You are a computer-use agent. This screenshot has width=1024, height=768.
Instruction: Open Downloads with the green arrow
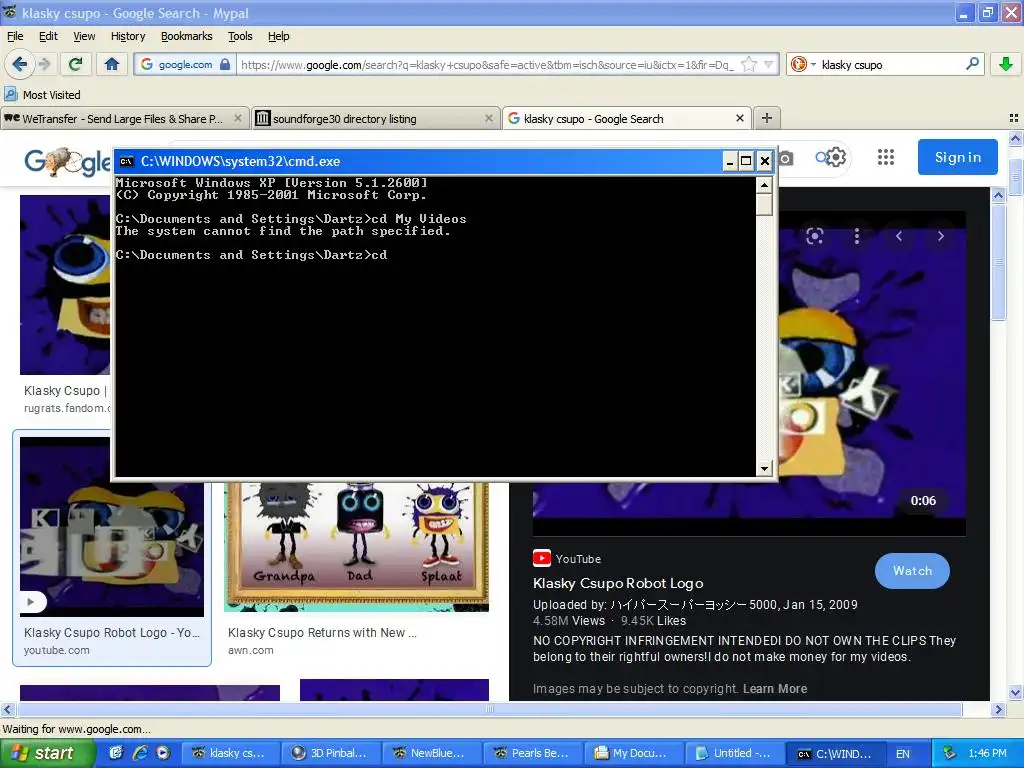tap(1006, 64)
